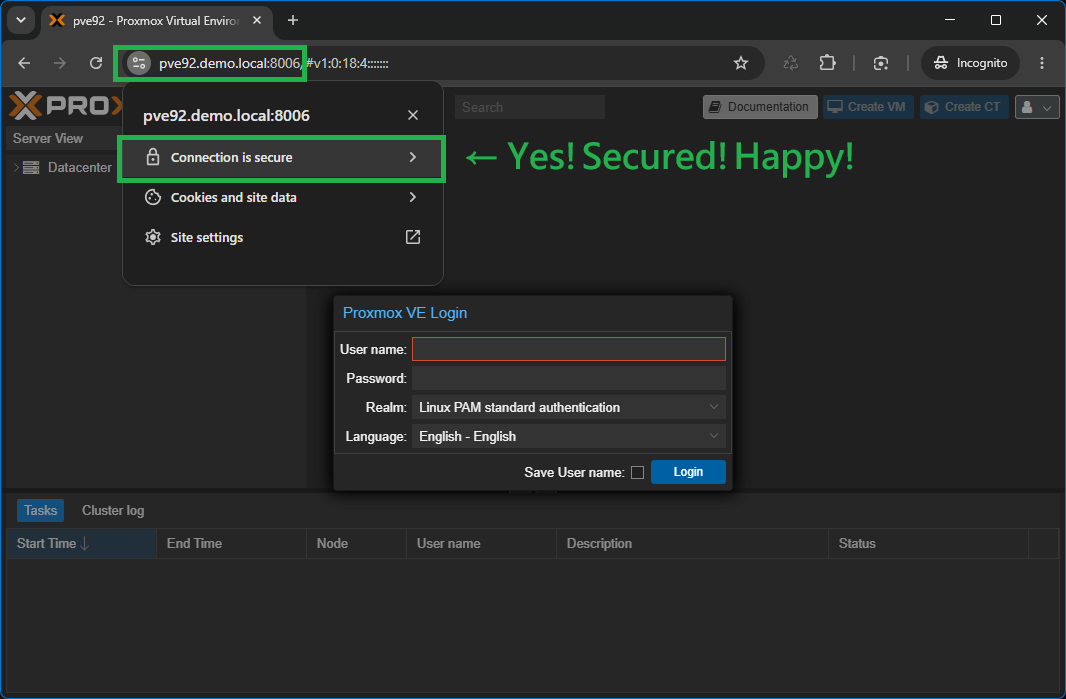
Task: Click the Status column header
Action: pyautogui.click(x=928, y=543)
